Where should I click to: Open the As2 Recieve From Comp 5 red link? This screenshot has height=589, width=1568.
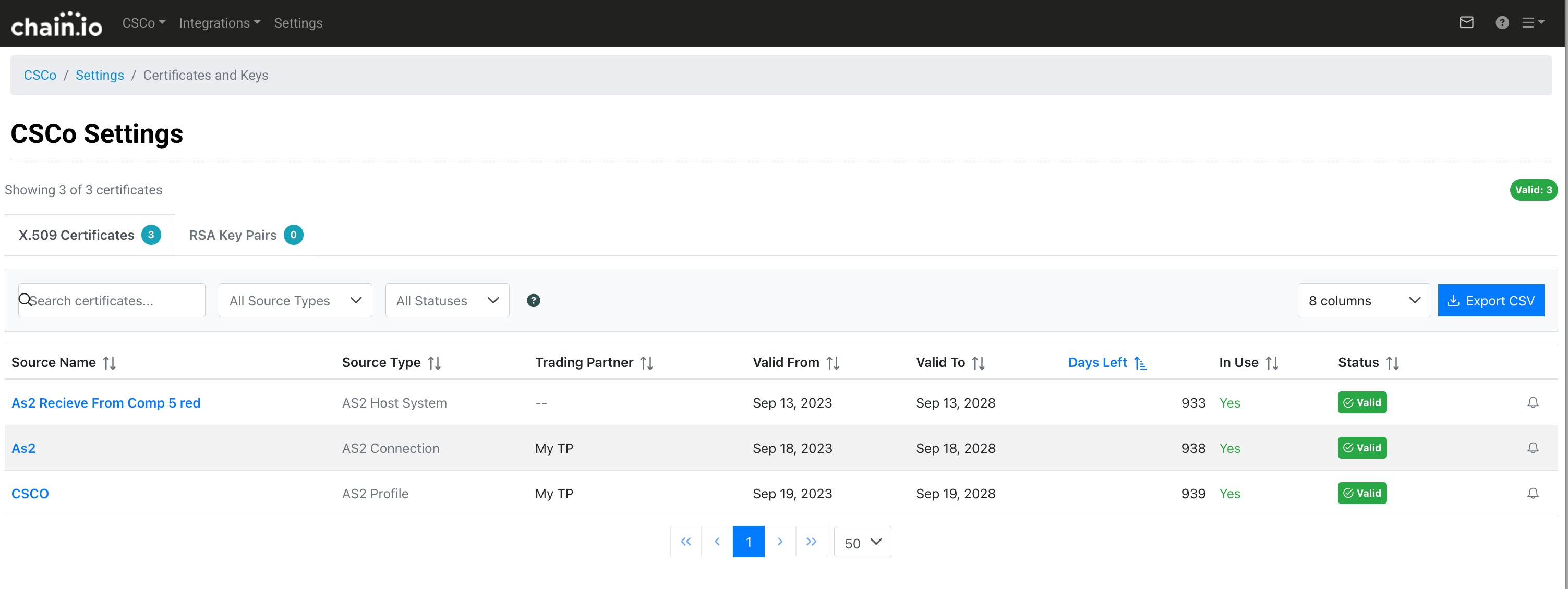click(x=106, y=403)
